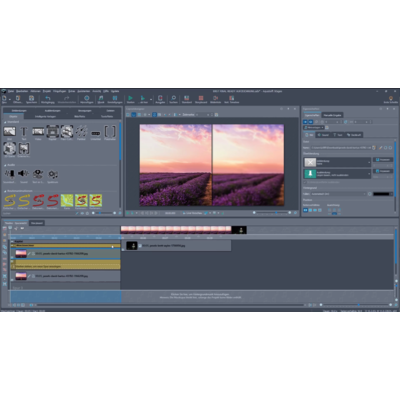Choose the Particle object icon in the toolbox
Viewport: 400px width, 400px height.
[x=81, y=132]
